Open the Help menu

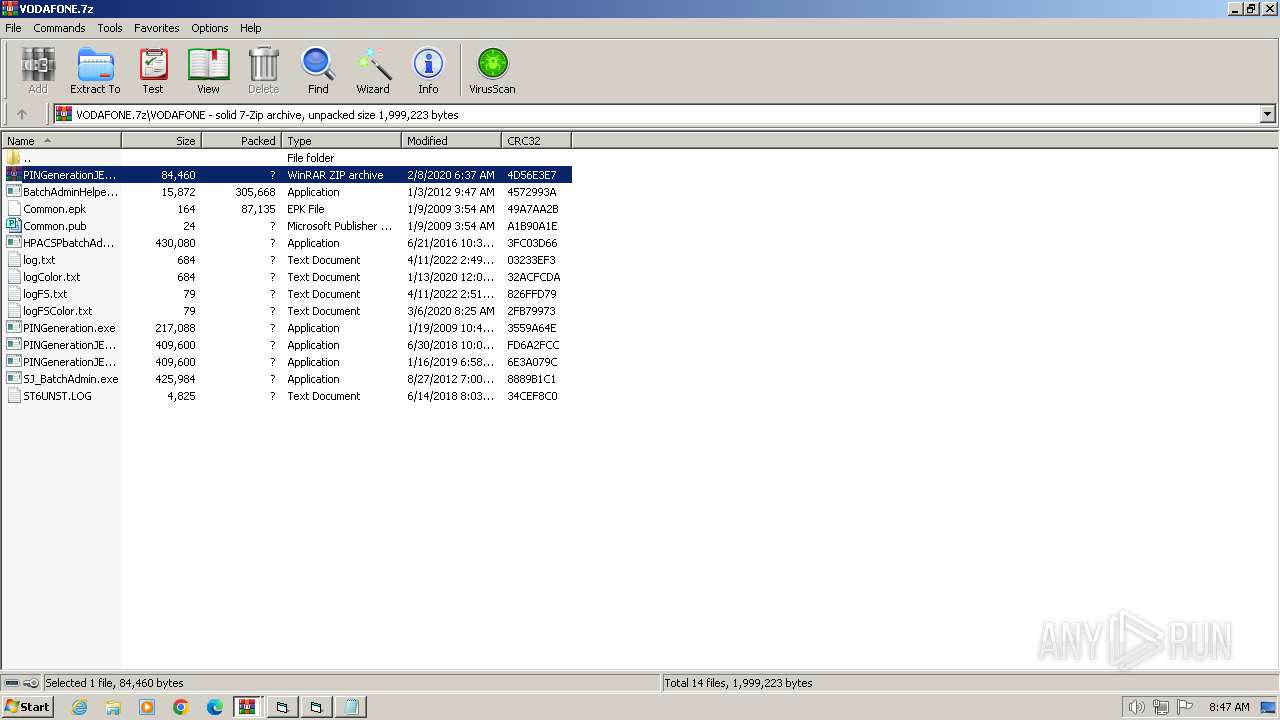pos(251,28)
